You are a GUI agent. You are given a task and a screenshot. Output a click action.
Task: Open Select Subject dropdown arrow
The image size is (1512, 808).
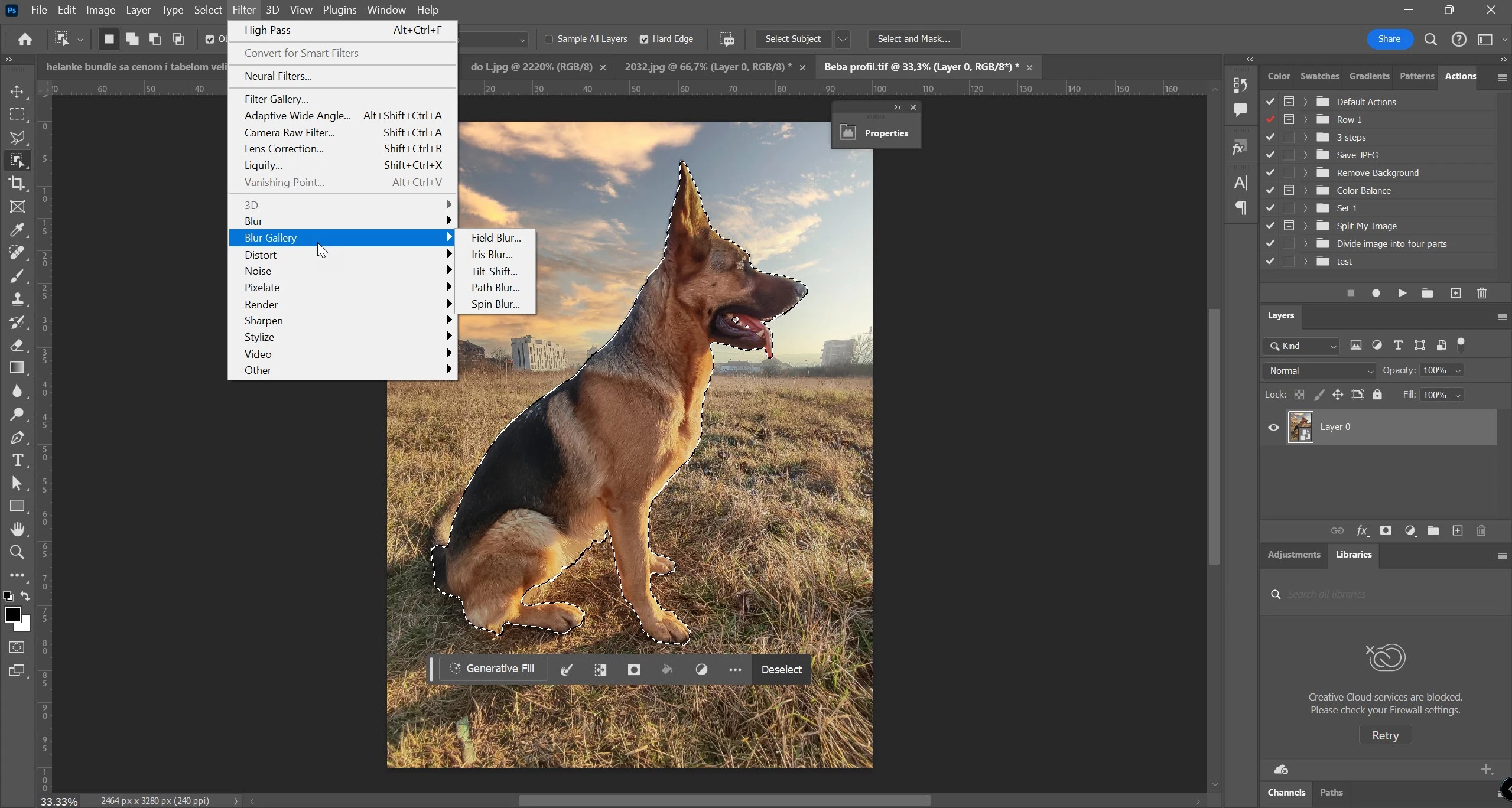coord(843,39)
